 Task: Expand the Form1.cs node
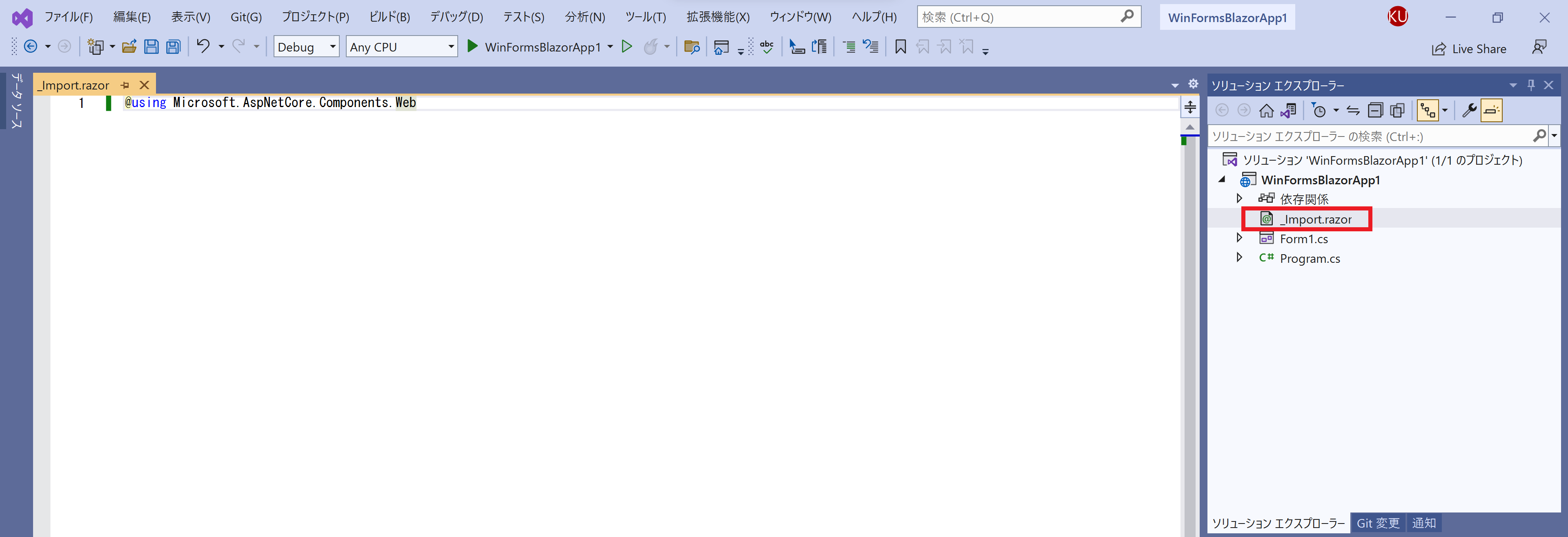coord(1239,238)
